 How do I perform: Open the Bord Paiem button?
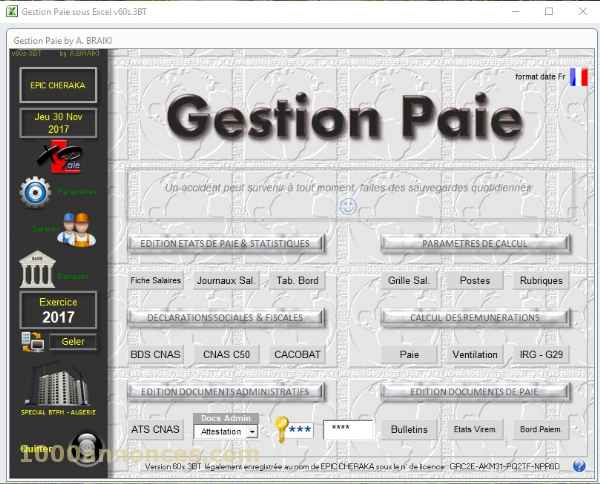[541, 430]
